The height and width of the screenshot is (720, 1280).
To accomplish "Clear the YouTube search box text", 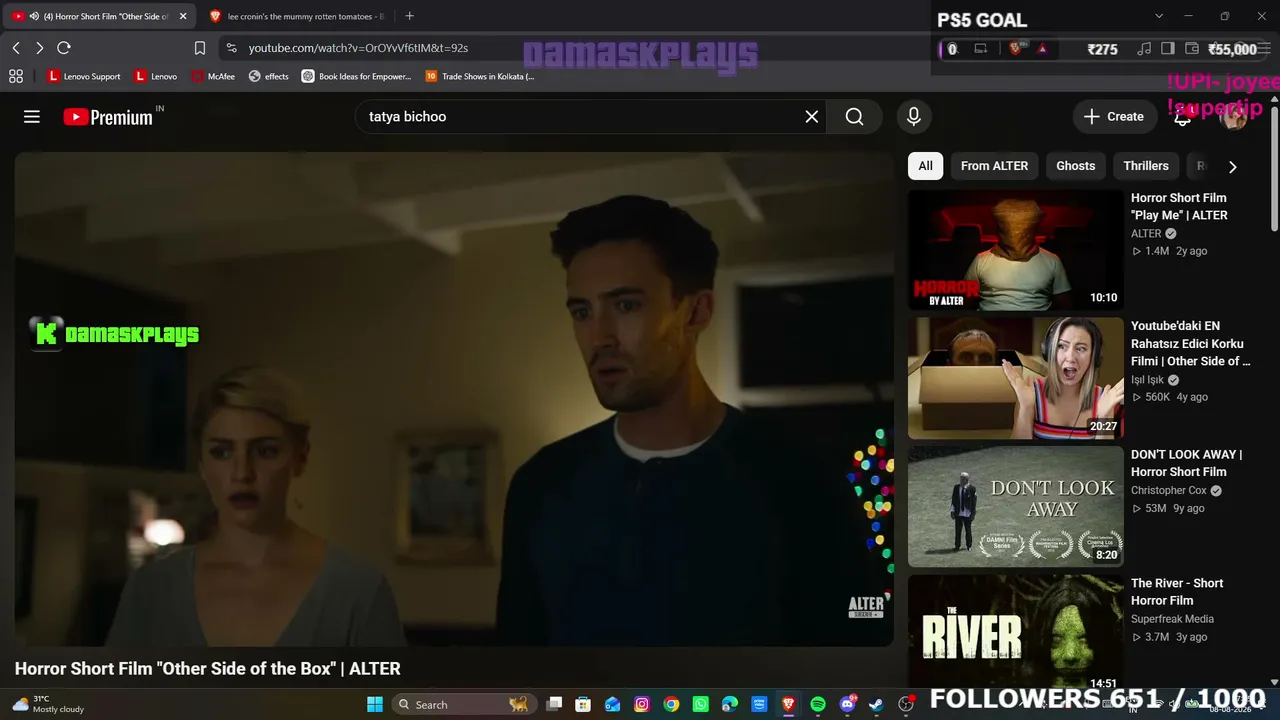I will click(x=812, y=117).
